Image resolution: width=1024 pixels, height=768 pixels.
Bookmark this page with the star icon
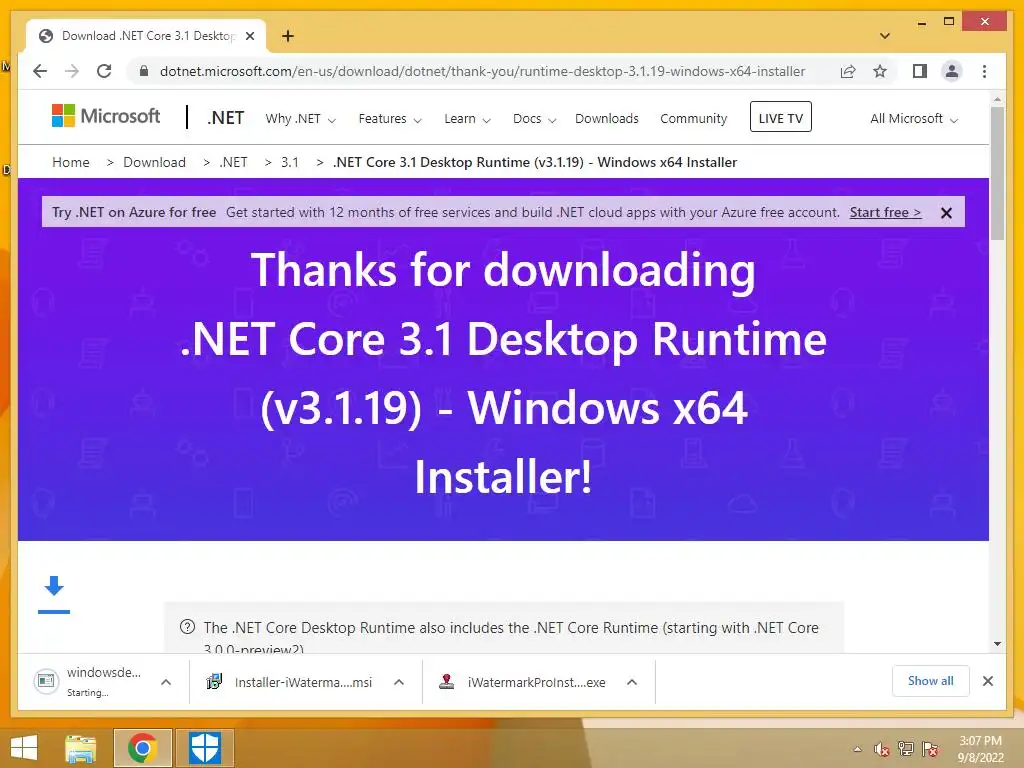tap(880, 71)
